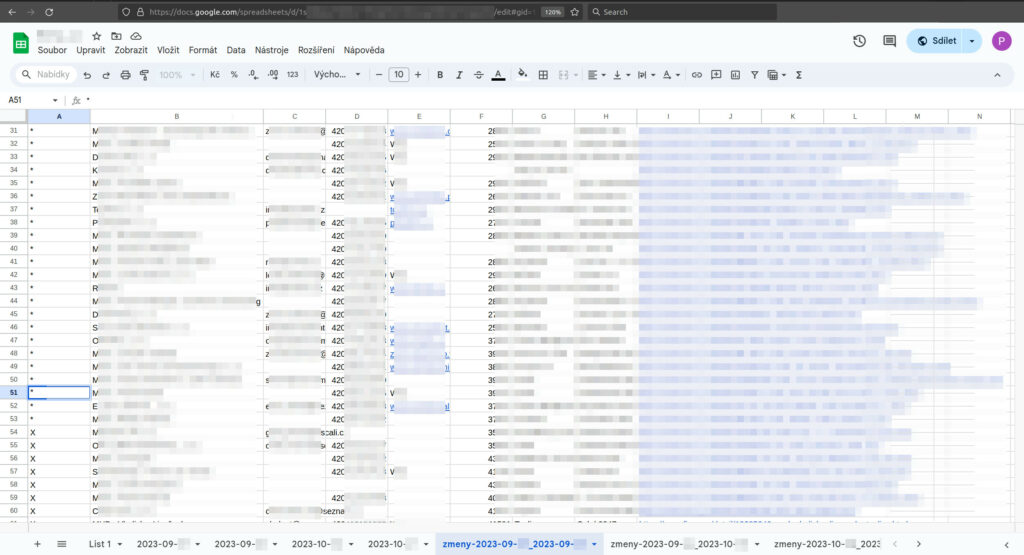
Task: Click the Sdílet share button
Action: 936,41
